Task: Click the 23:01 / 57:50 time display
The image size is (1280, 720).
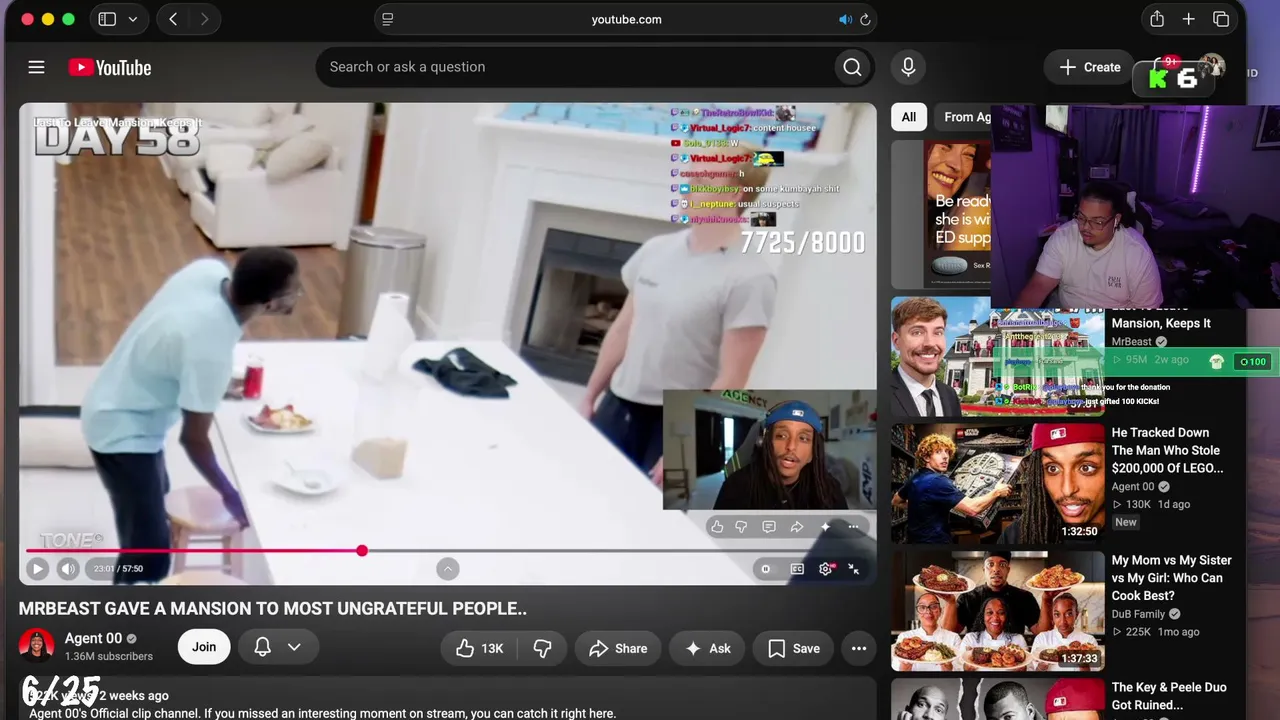Action: (x=118, y=569)
